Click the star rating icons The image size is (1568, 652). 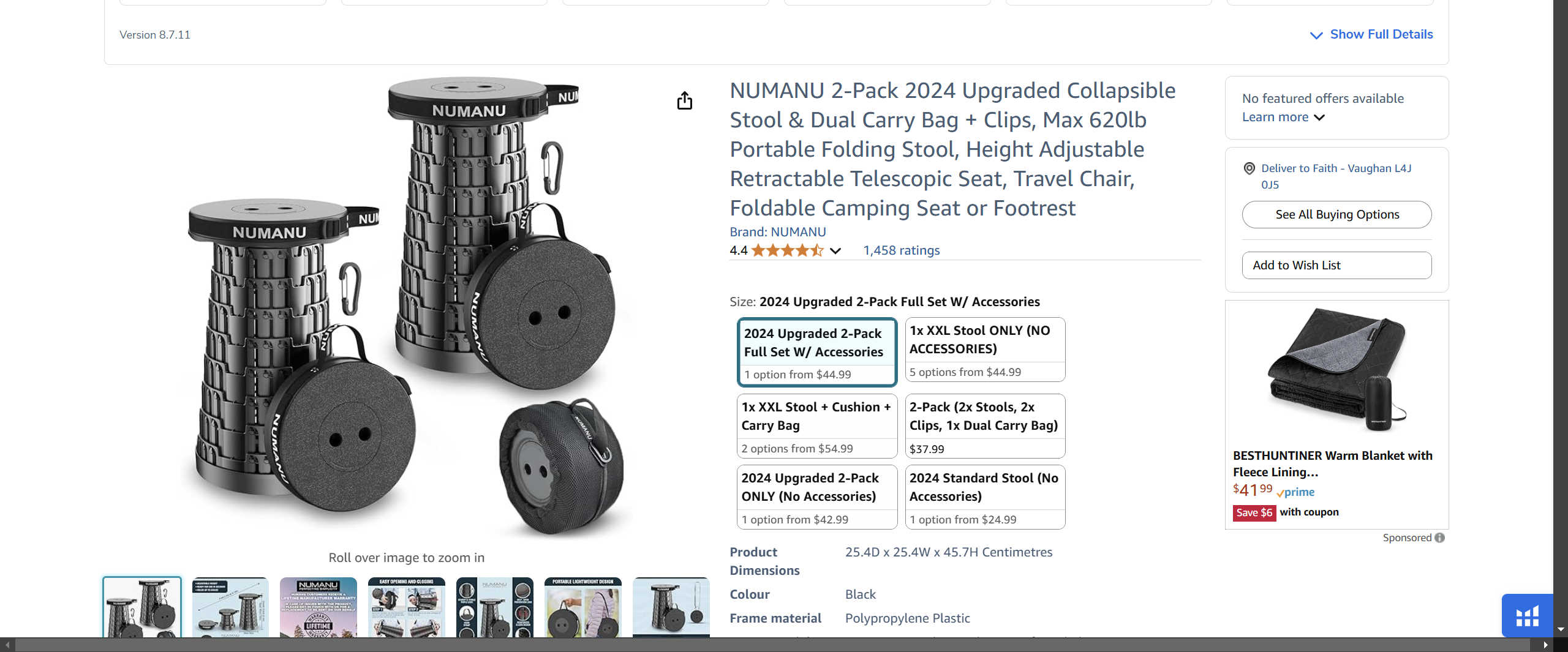787,250
